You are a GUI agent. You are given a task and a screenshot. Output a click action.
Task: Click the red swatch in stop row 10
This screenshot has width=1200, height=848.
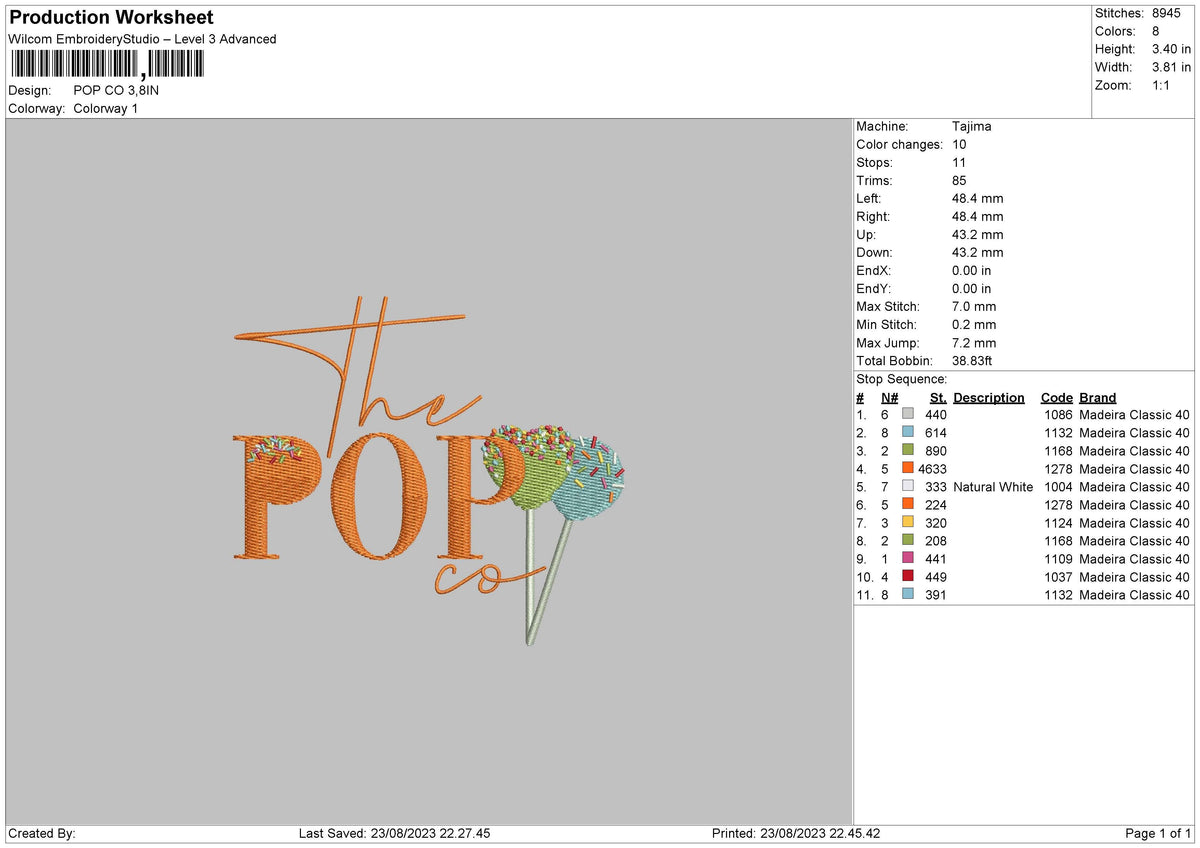click(x=908, y=576)
